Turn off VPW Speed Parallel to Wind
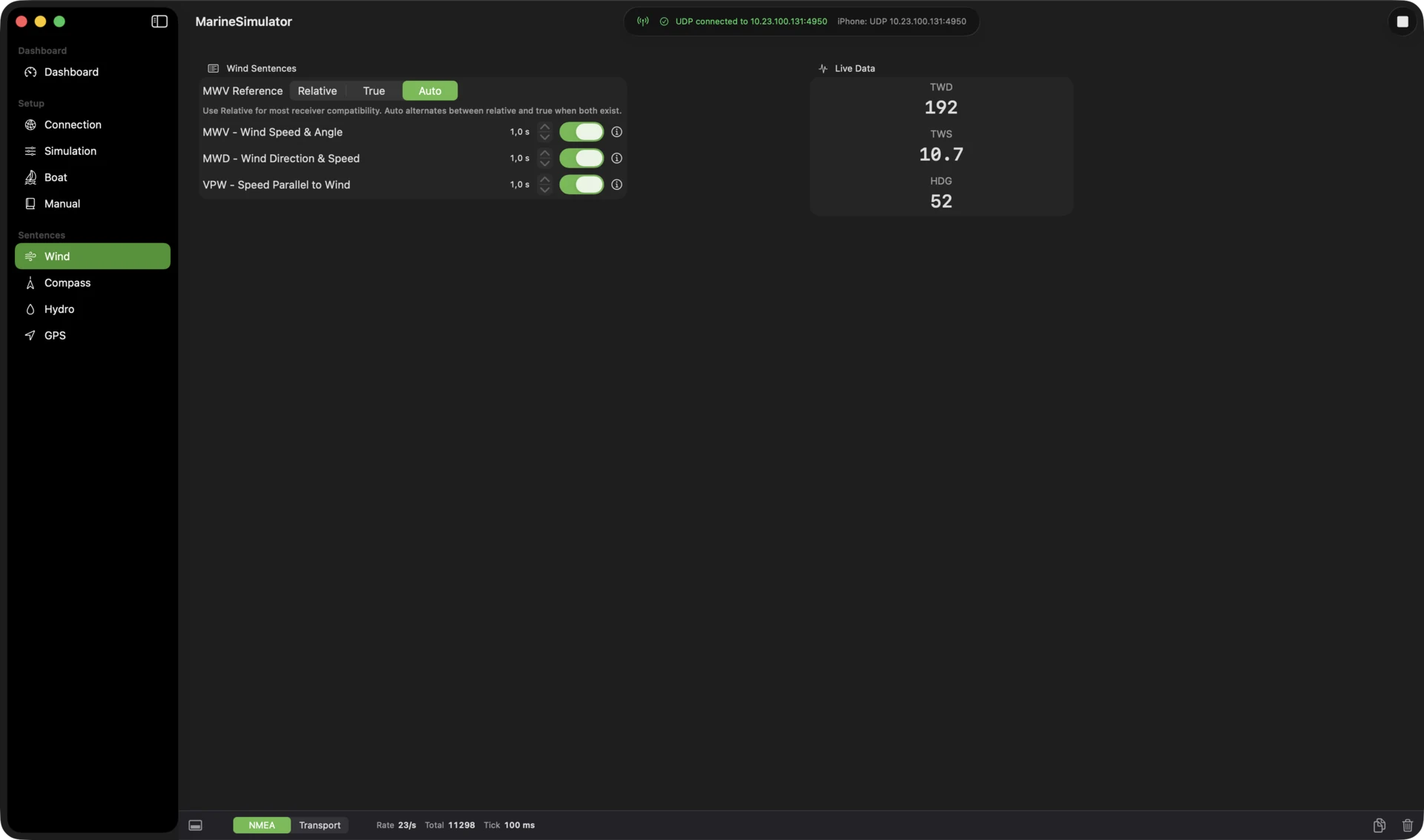Viewport: 1424px width, 840px height. 581,185
